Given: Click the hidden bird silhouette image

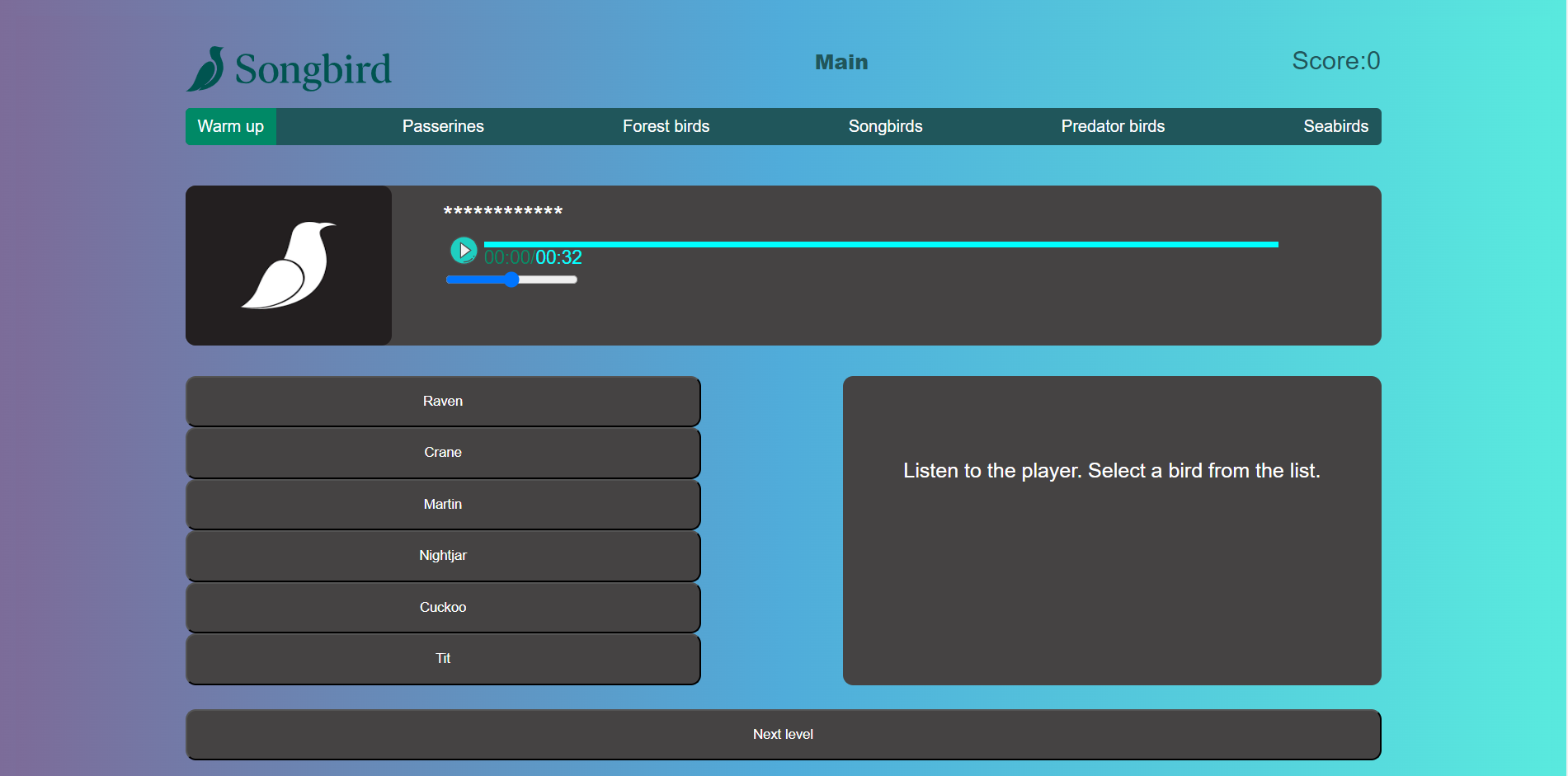Looking at the screenshot, I should click(x=289, y=266).
